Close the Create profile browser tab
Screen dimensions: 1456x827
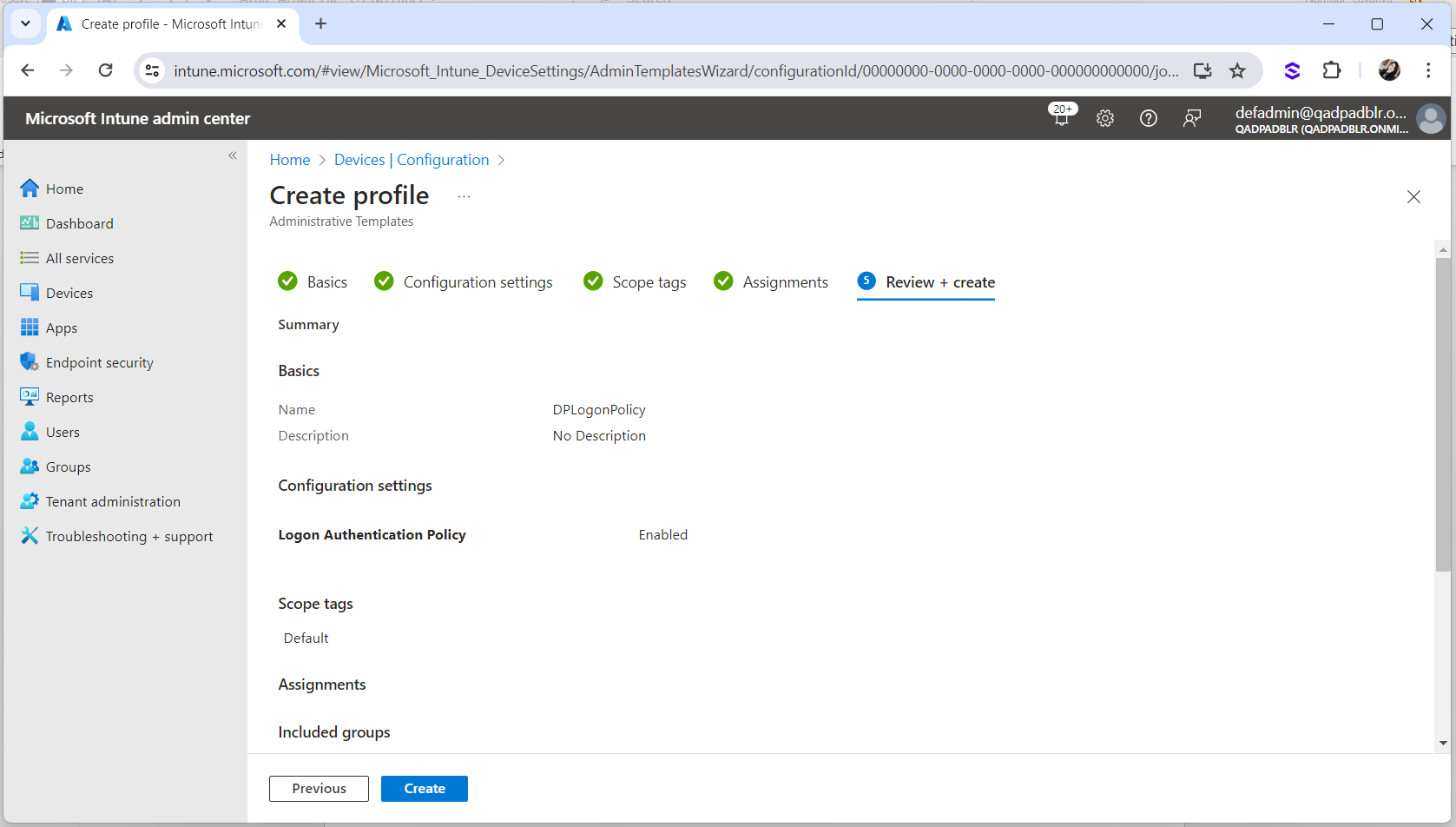[281, 24]
